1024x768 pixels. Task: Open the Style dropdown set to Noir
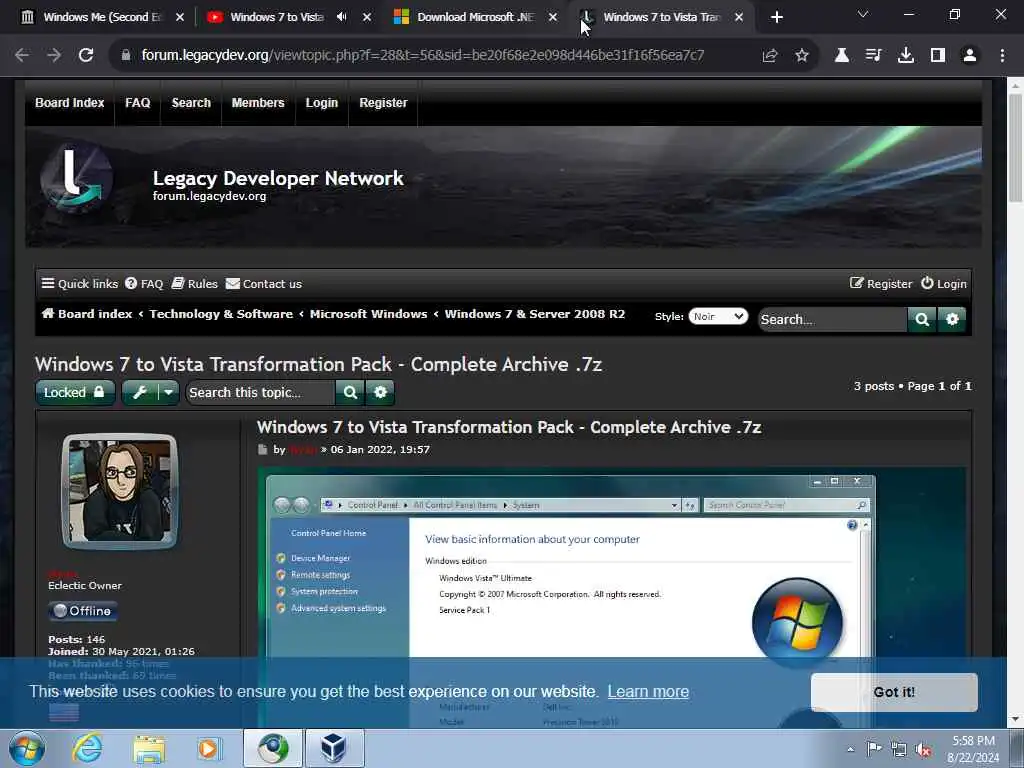click(718, 317)
